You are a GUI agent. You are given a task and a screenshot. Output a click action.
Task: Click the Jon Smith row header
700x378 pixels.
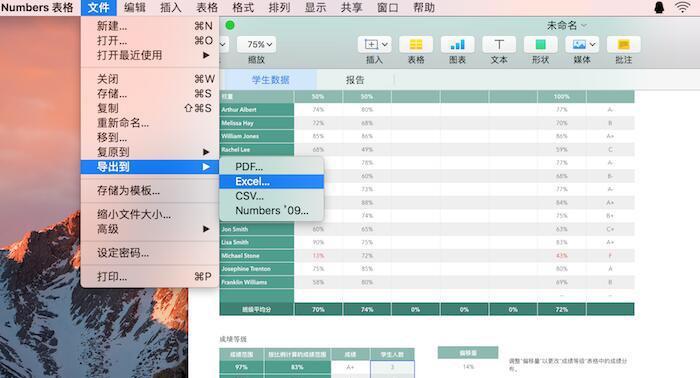pyautogui.click(x=257, y=229)
